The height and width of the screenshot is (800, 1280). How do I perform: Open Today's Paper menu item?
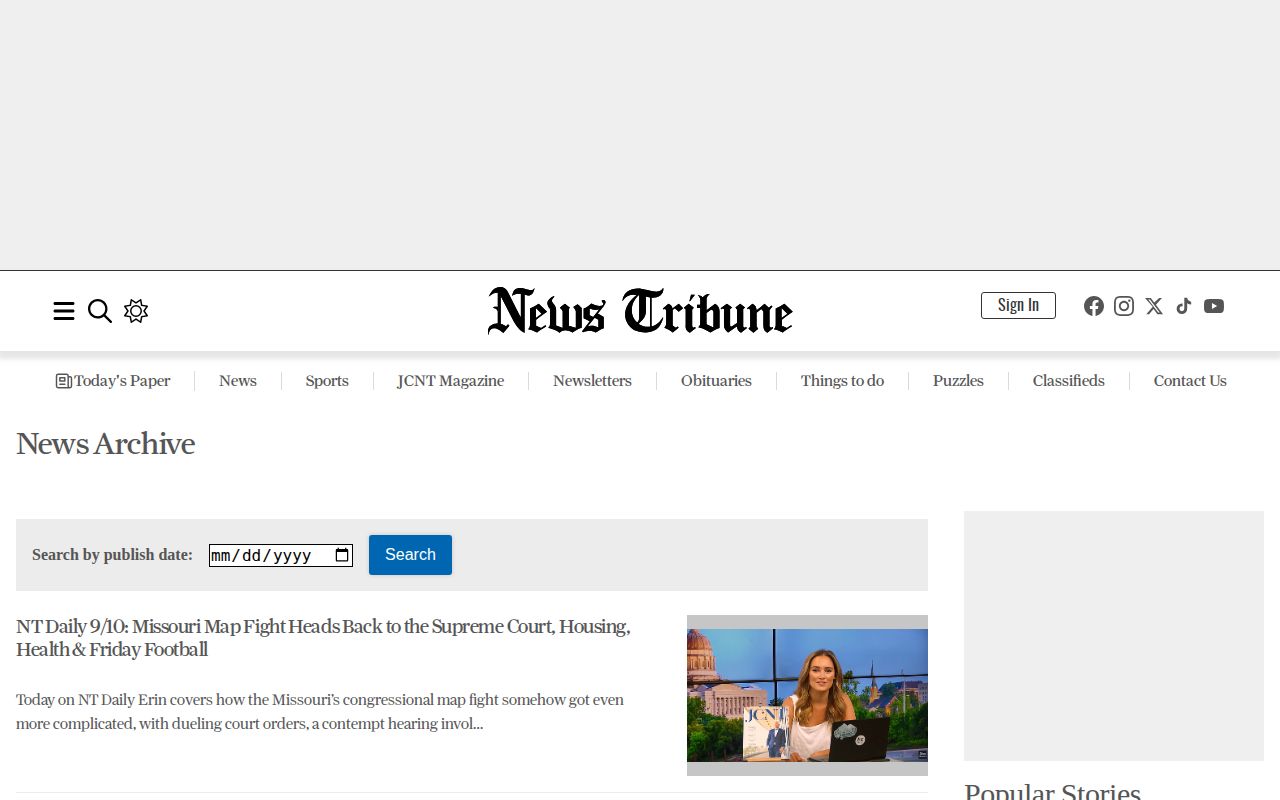(x=113, y=381)
